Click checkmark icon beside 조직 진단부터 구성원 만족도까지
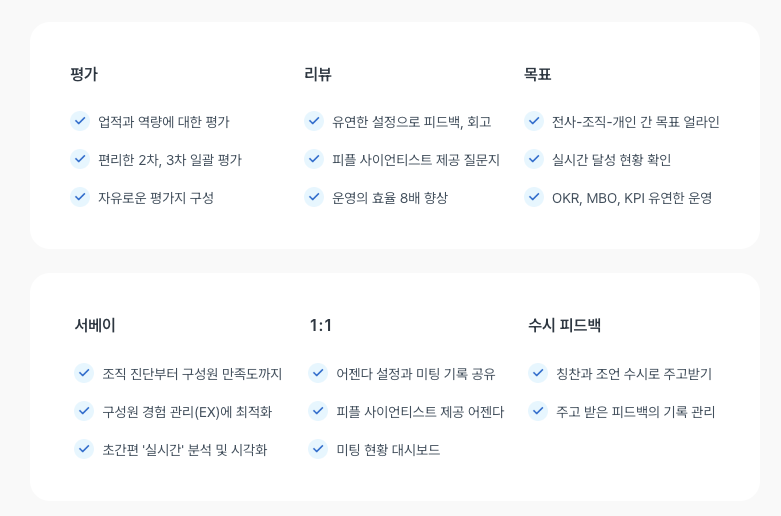Screen dimensions: 781x516 pyautogui.click(x=84, y=373)
